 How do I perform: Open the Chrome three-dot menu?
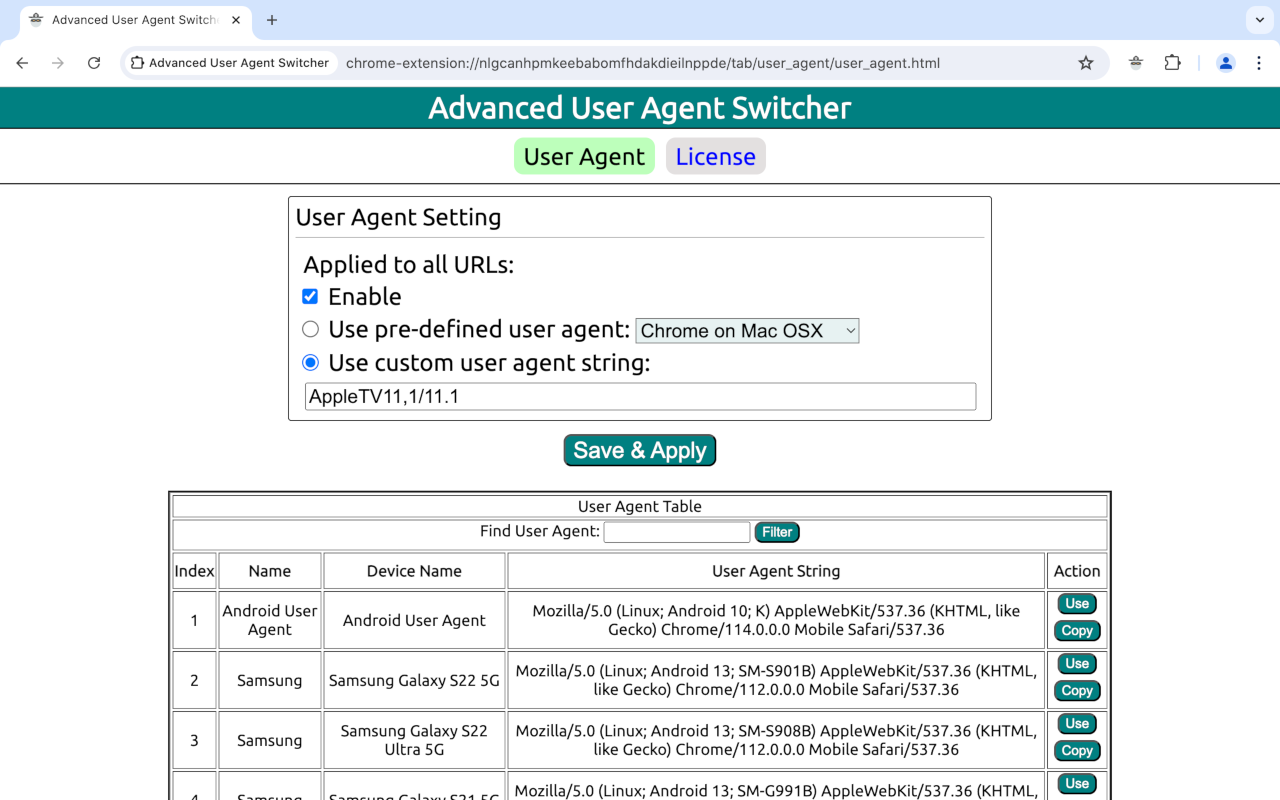click(x=1258, y=62)
